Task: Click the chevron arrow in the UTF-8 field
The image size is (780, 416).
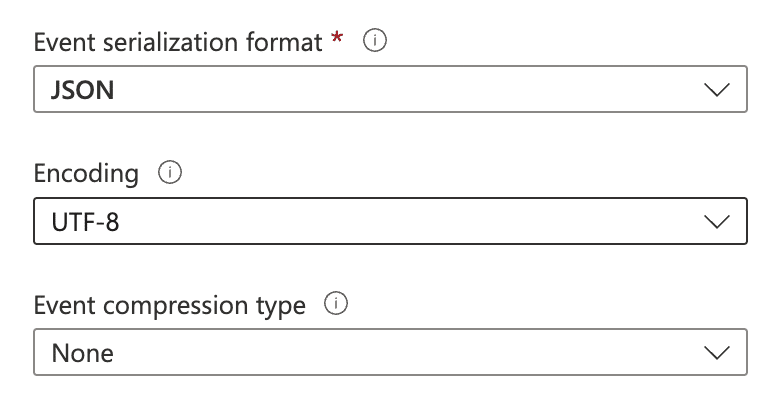Action: [716, 221]
